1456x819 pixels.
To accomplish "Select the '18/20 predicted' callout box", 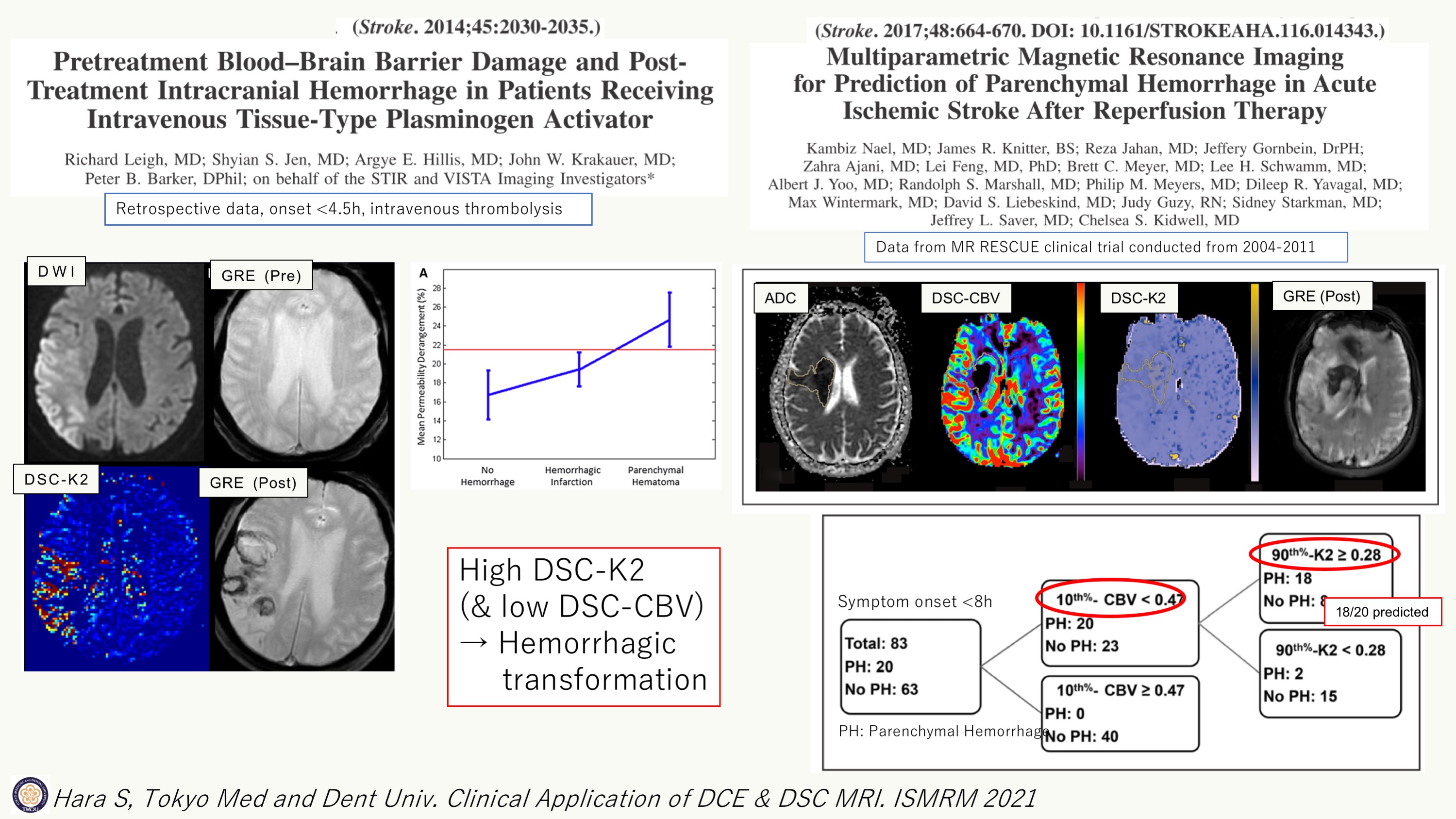I will pos(1382,612).
